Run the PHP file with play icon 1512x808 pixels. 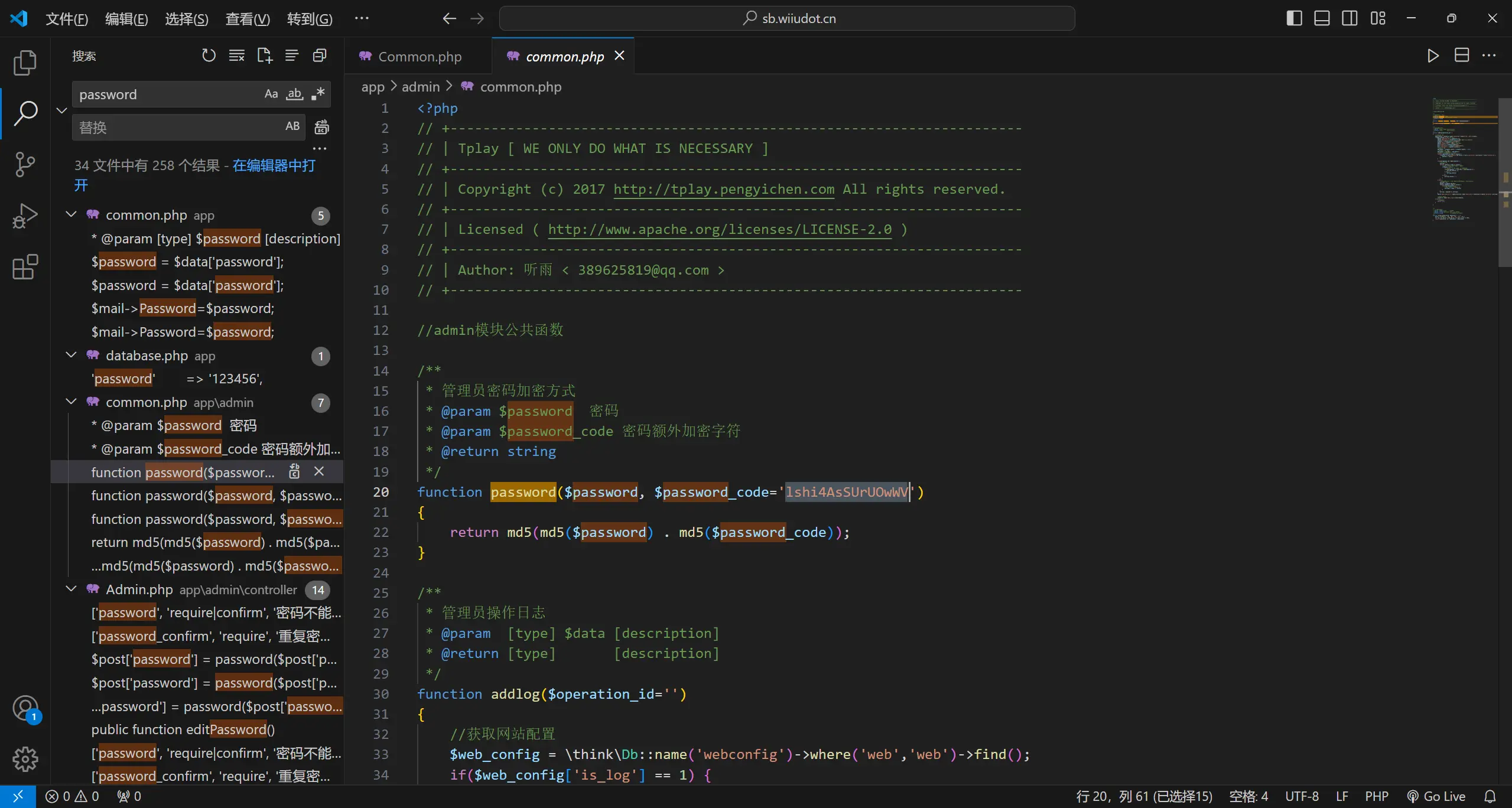[x=1433, y=56]
